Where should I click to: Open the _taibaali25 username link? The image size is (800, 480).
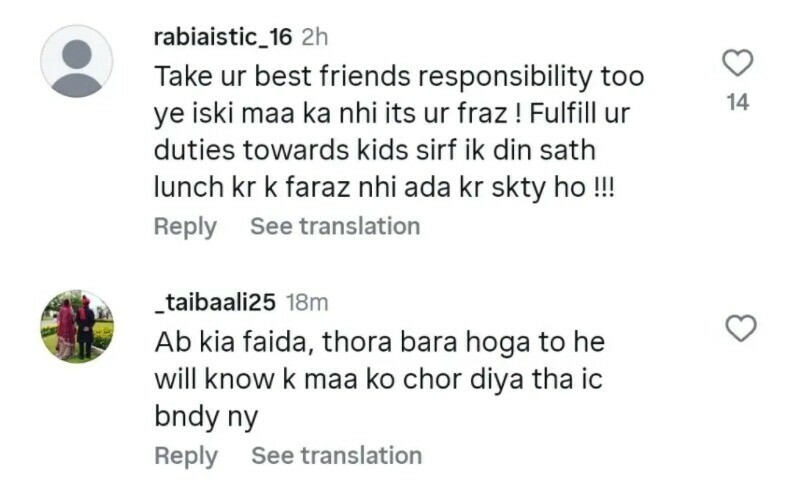[216, 302]
